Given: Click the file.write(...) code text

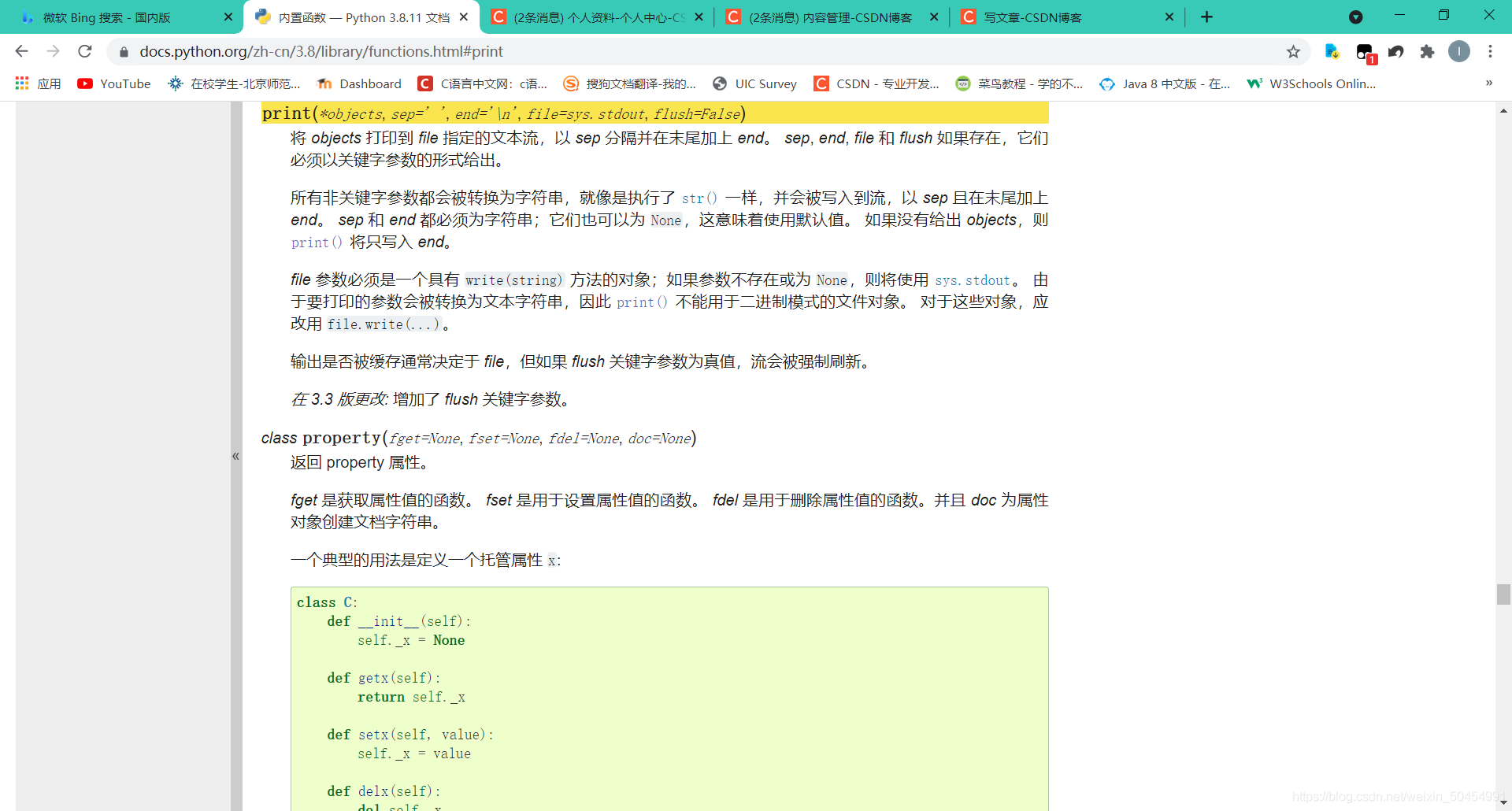Looking at the screenshot, I should click(384, 324).
